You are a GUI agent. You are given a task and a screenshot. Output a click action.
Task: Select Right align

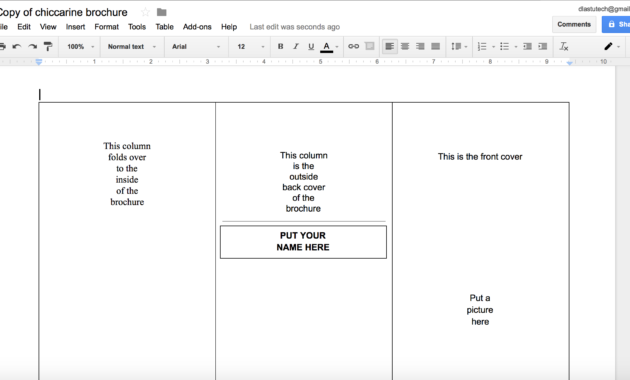click(420, 47)
